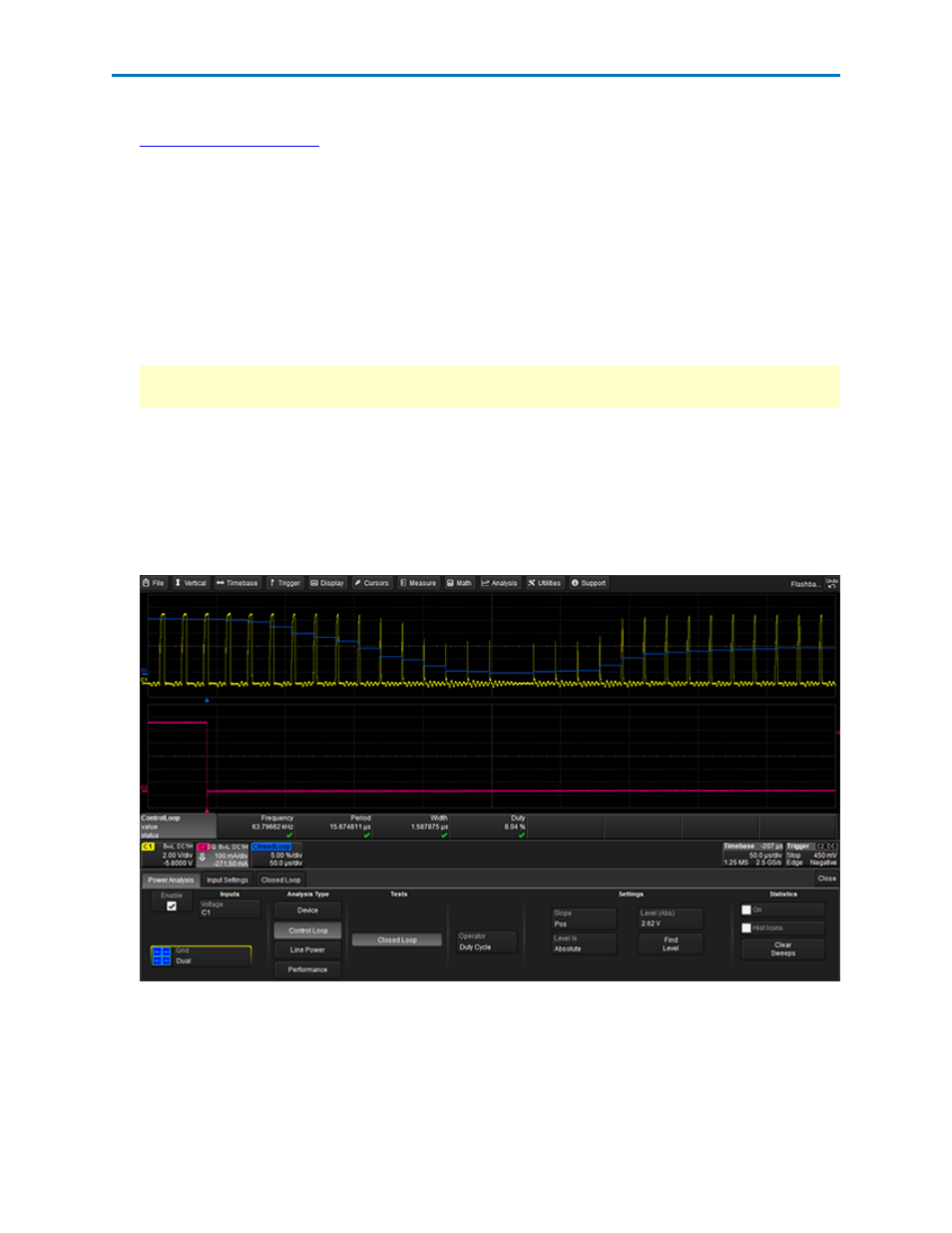This screenshot has height=1233, width=952.
Task: Open the Support menu
Action: [589, 583]
